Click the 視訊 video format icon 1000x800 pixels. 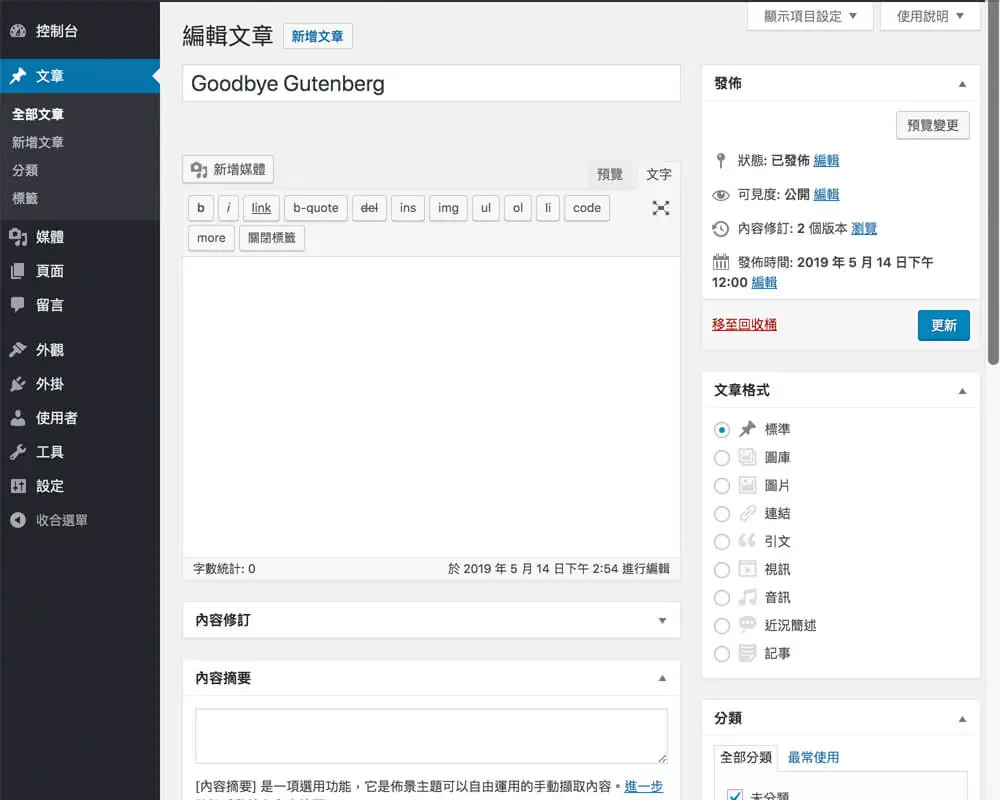pyautogui.click(x=747, y=568)
